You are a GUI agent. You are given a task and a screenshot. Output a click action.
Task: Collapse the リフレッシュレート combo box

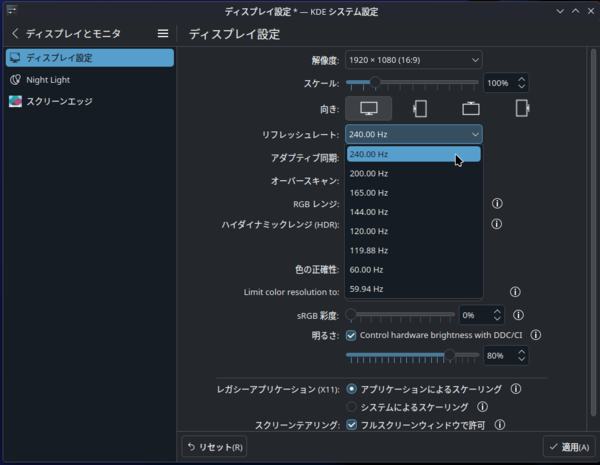(x=414, y=134)
